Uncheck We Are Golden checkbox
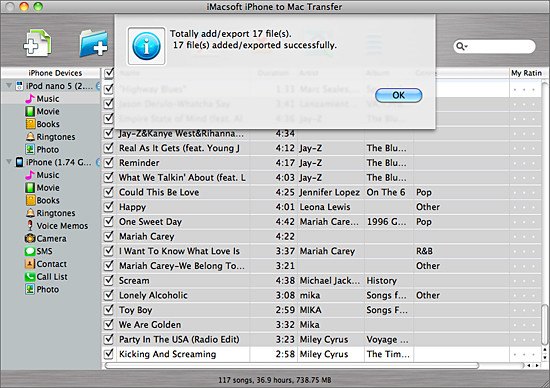This screenshot has width=550, height=388. 109,325
